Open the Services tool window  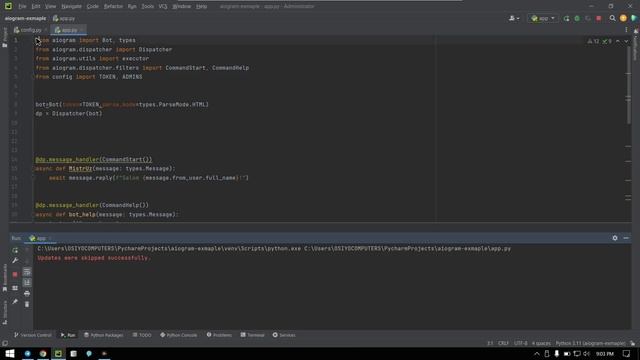coord(284,335)
